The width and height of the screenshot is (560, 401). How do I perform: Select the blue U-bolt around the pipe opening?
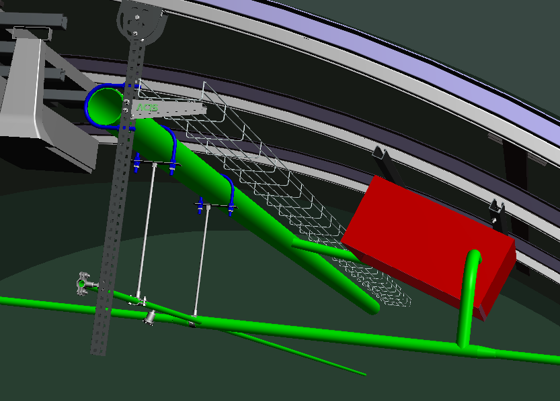107,106
